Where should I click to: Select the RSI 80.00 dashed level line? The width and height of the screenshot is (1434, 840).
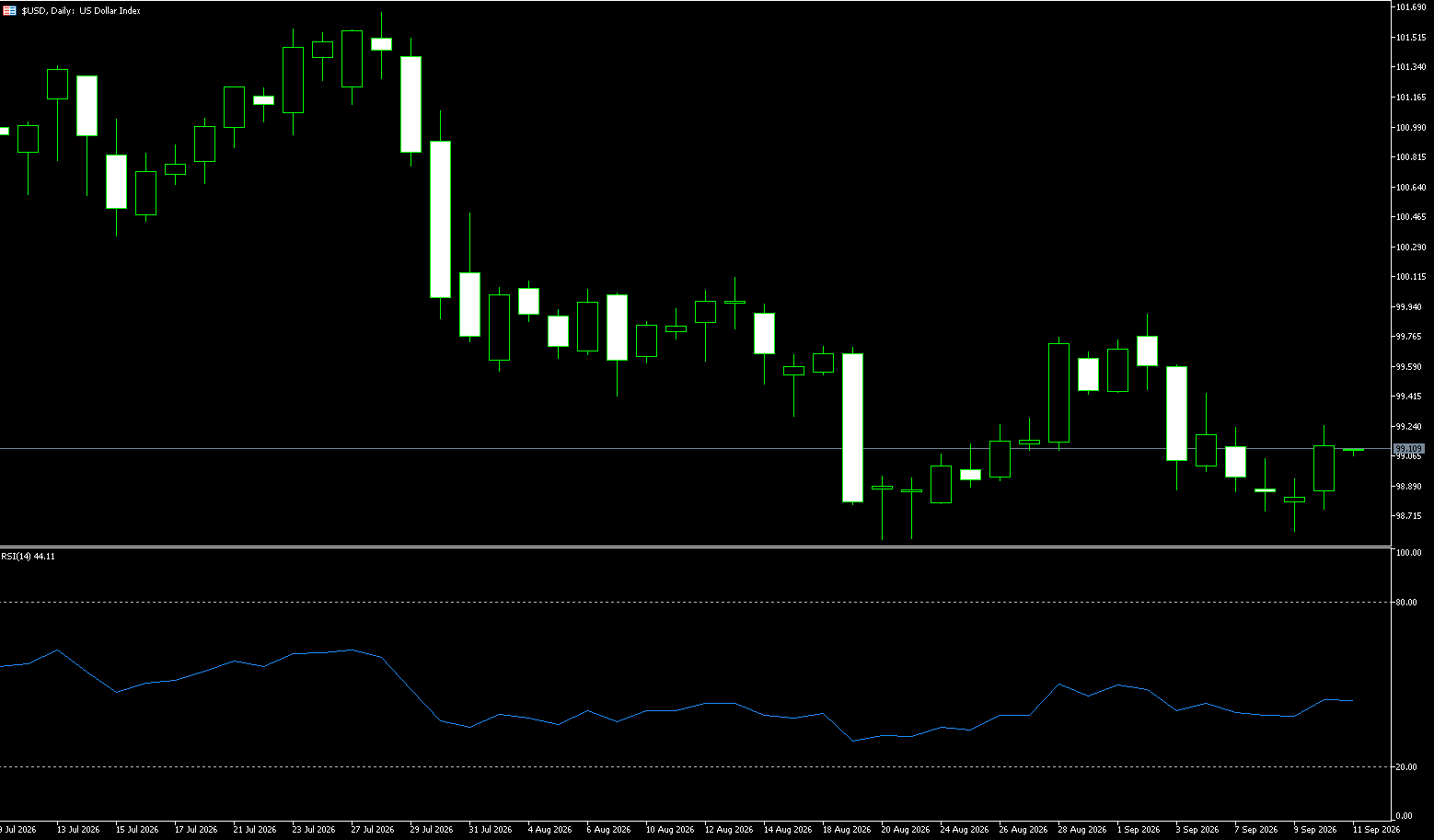tap(695, 603)
